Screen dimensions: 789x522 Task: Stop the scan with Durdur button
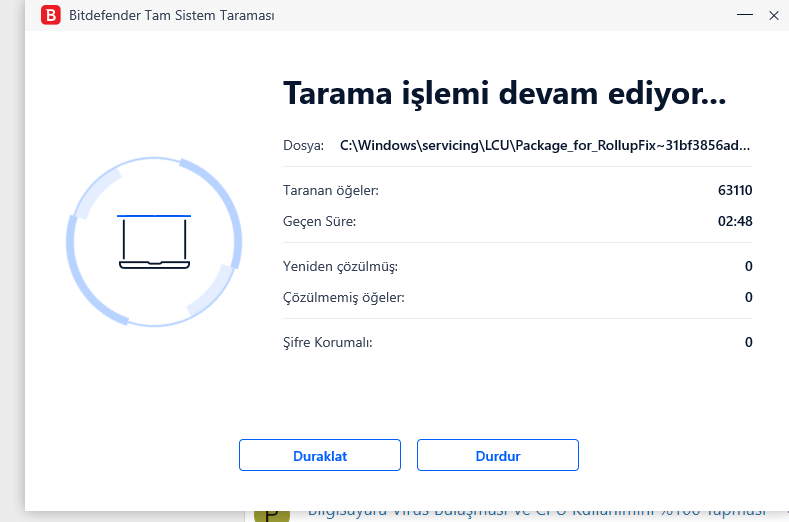click(498, 455)
